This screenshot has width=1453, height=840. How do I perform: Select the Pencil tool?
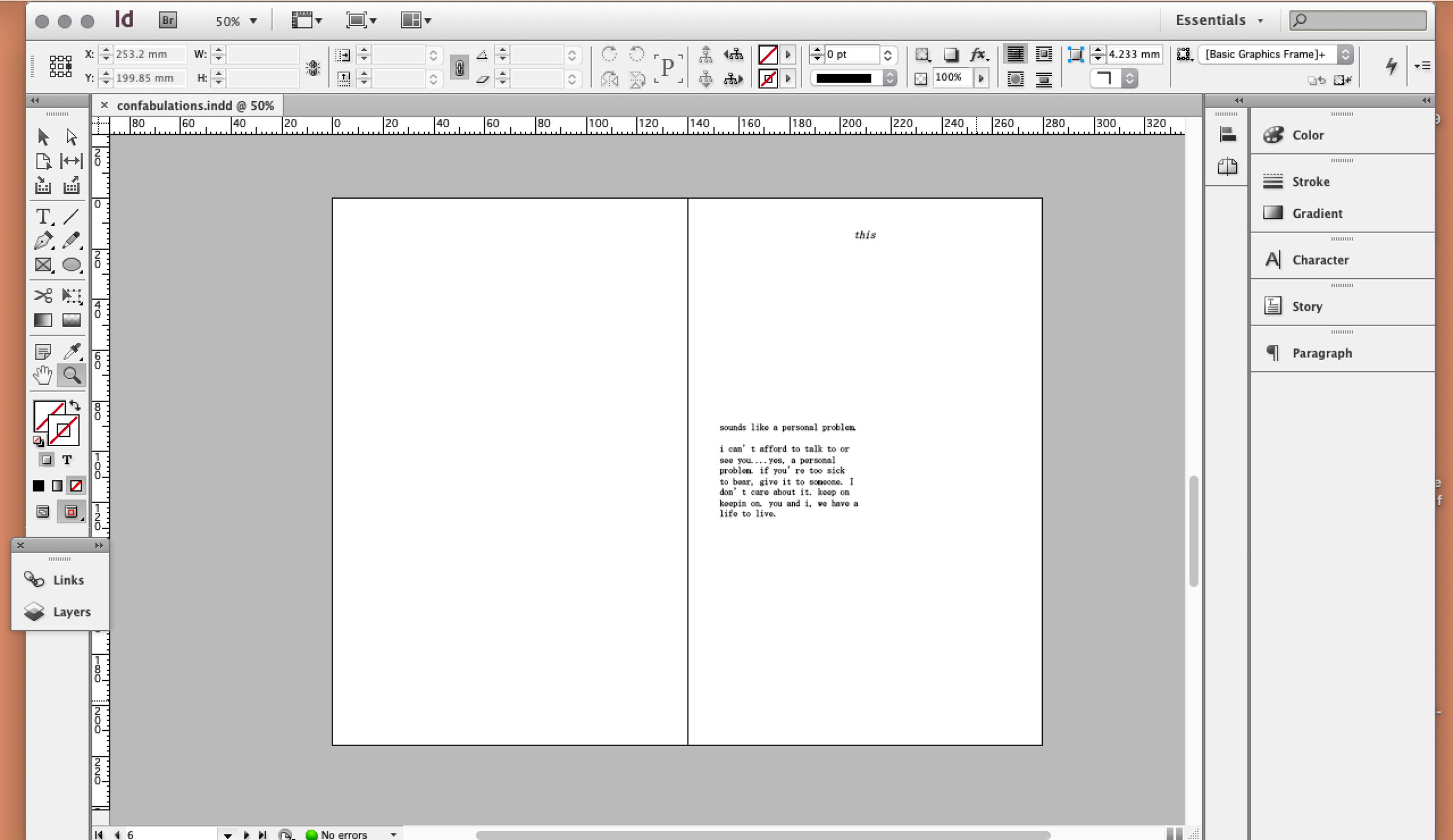point(71,240)
